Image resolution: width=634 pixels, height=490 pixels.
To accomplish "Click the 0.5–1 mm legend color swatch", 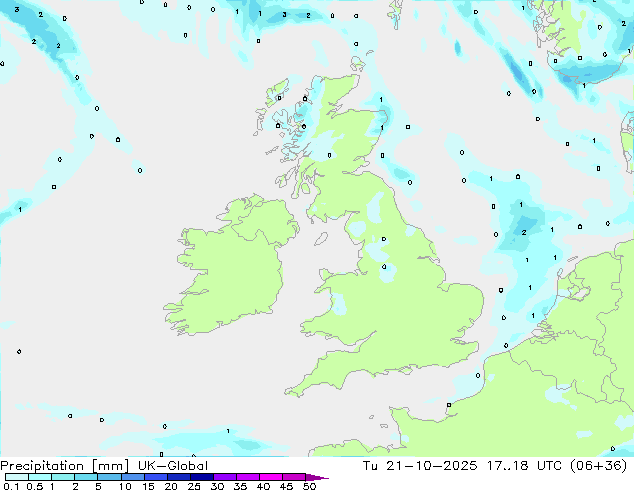I will pyautogui.click(x=40, y=477).
